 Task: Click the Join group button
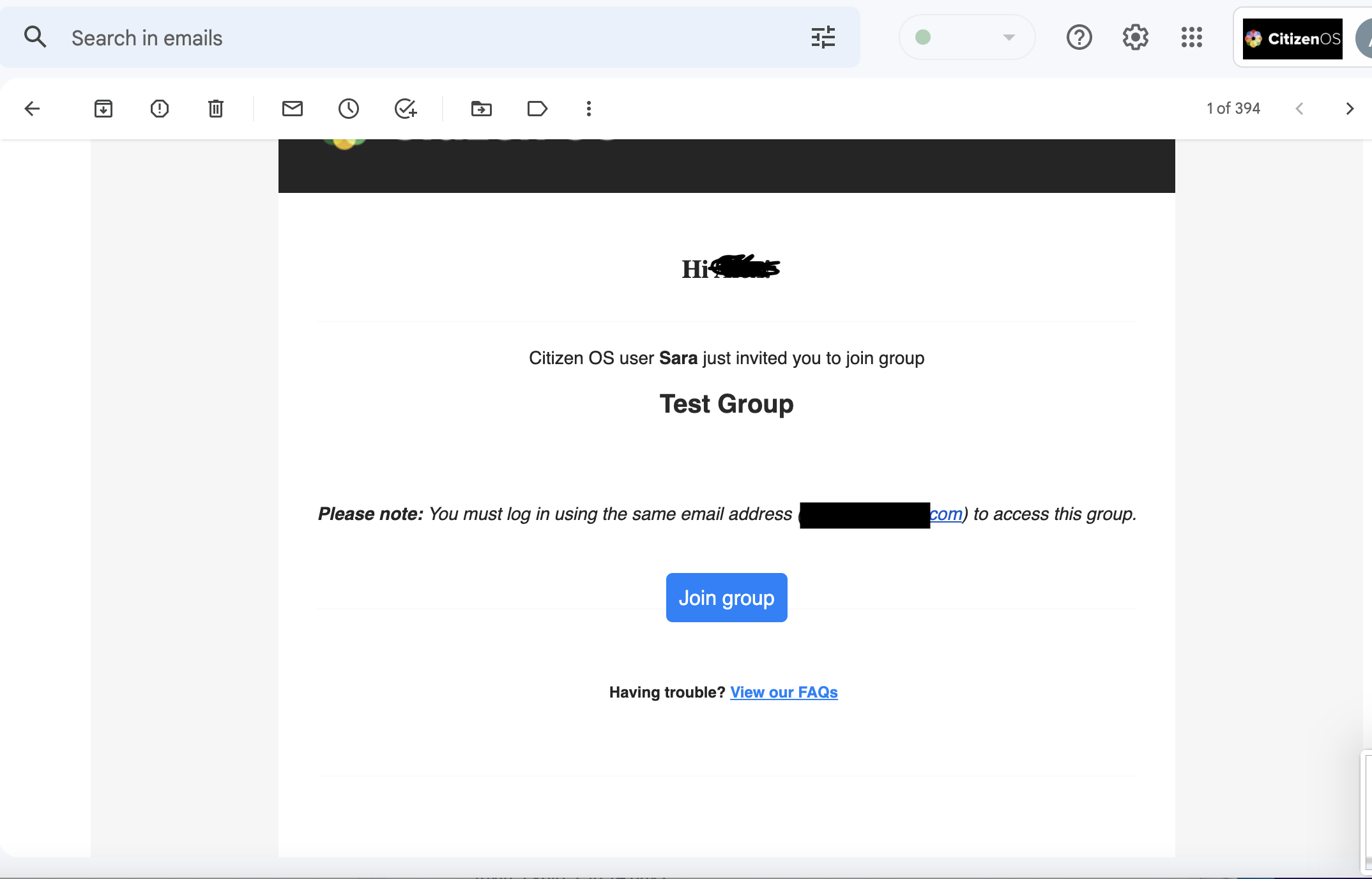coord(727,598)
